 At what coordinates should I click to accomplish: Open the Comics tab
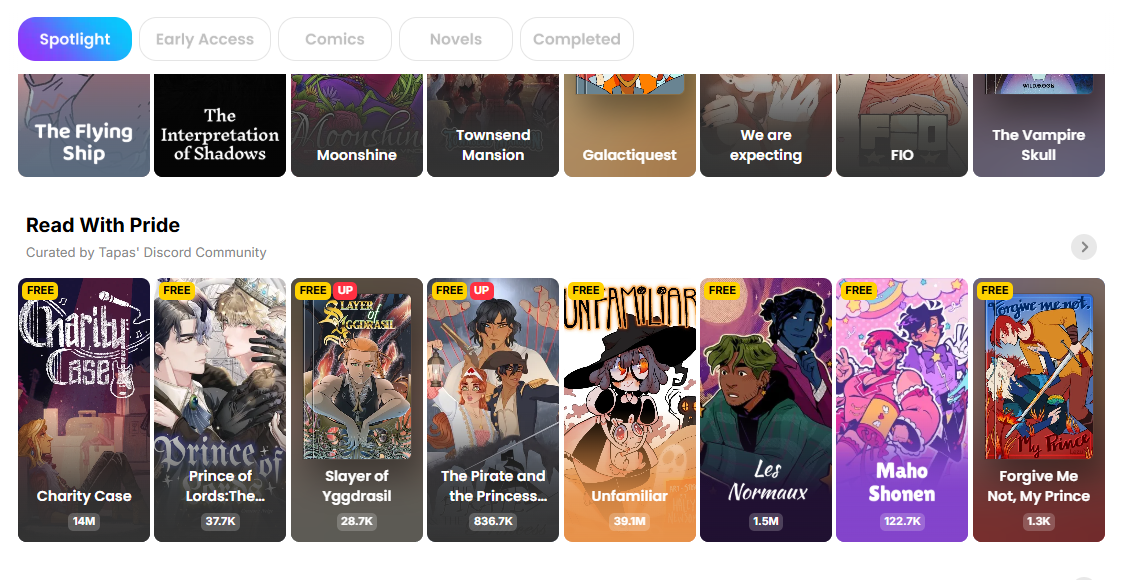[x=335, y=39]
